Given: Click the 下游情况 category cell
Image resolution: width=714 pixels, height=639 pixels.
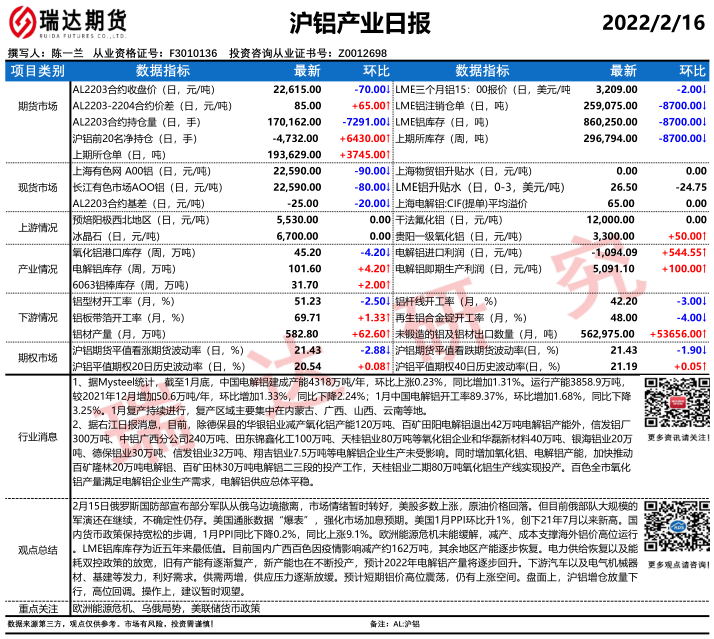Looking at the screenshot, I should click(x=37, y=317).
